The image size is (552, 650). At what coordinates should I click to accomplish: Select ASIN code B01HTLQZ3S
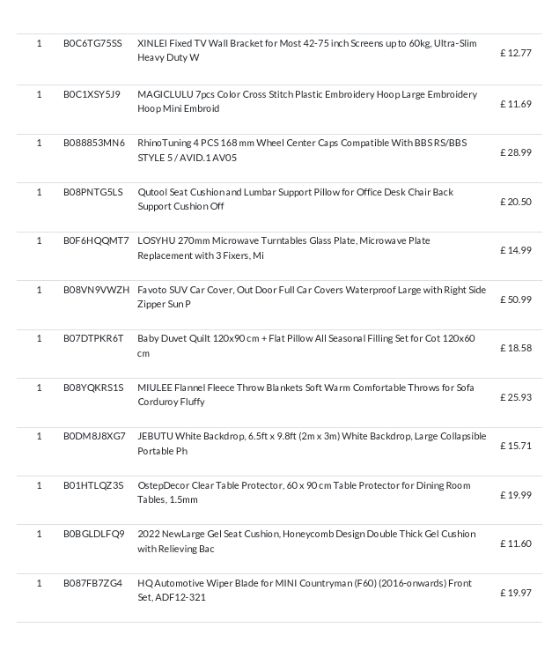tap(93, 485)
